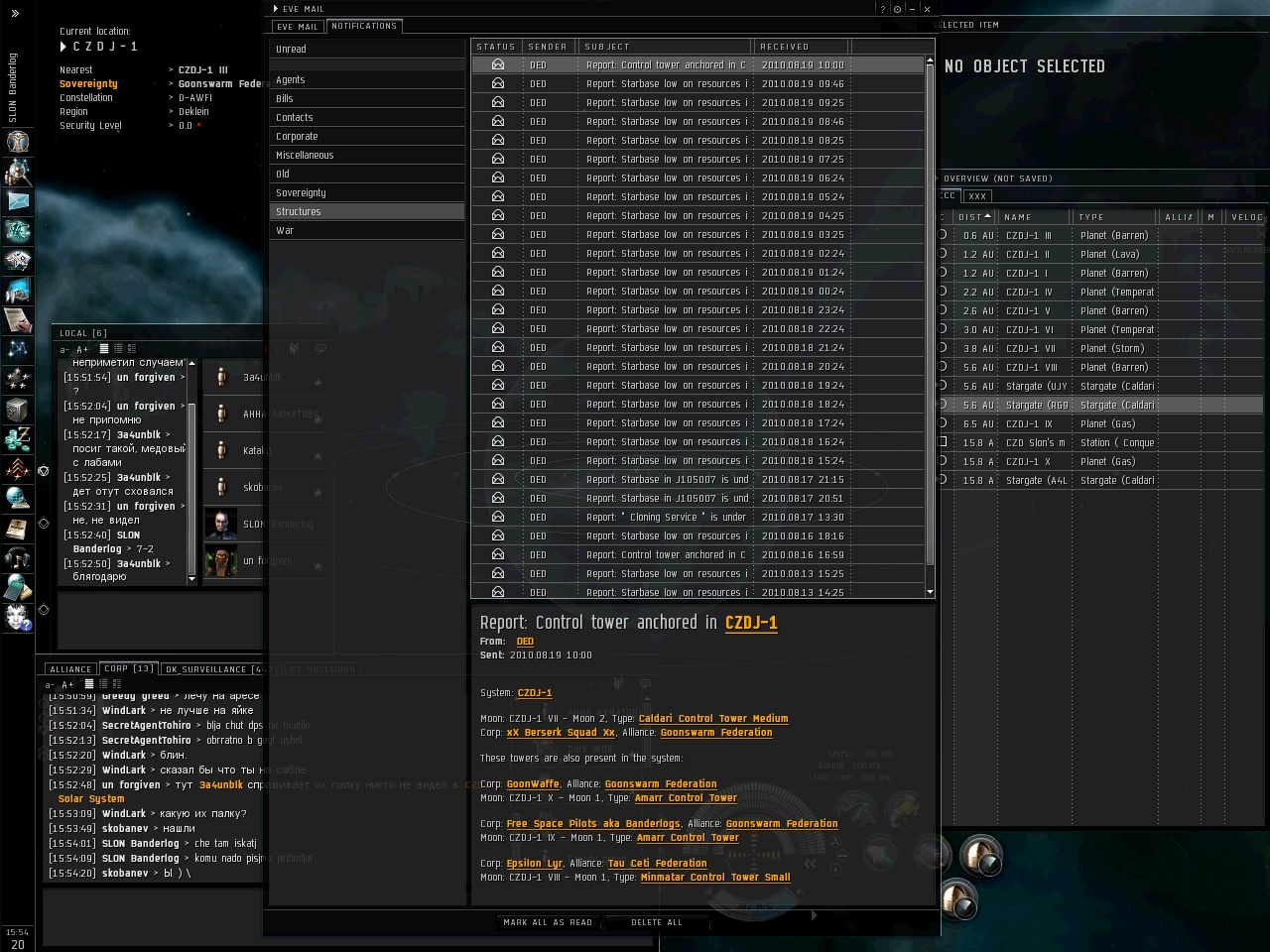Open the Jukebox headphones icon
This screenshot has width=1270, height=952.
pyautogui.click(x=18, y=558)
